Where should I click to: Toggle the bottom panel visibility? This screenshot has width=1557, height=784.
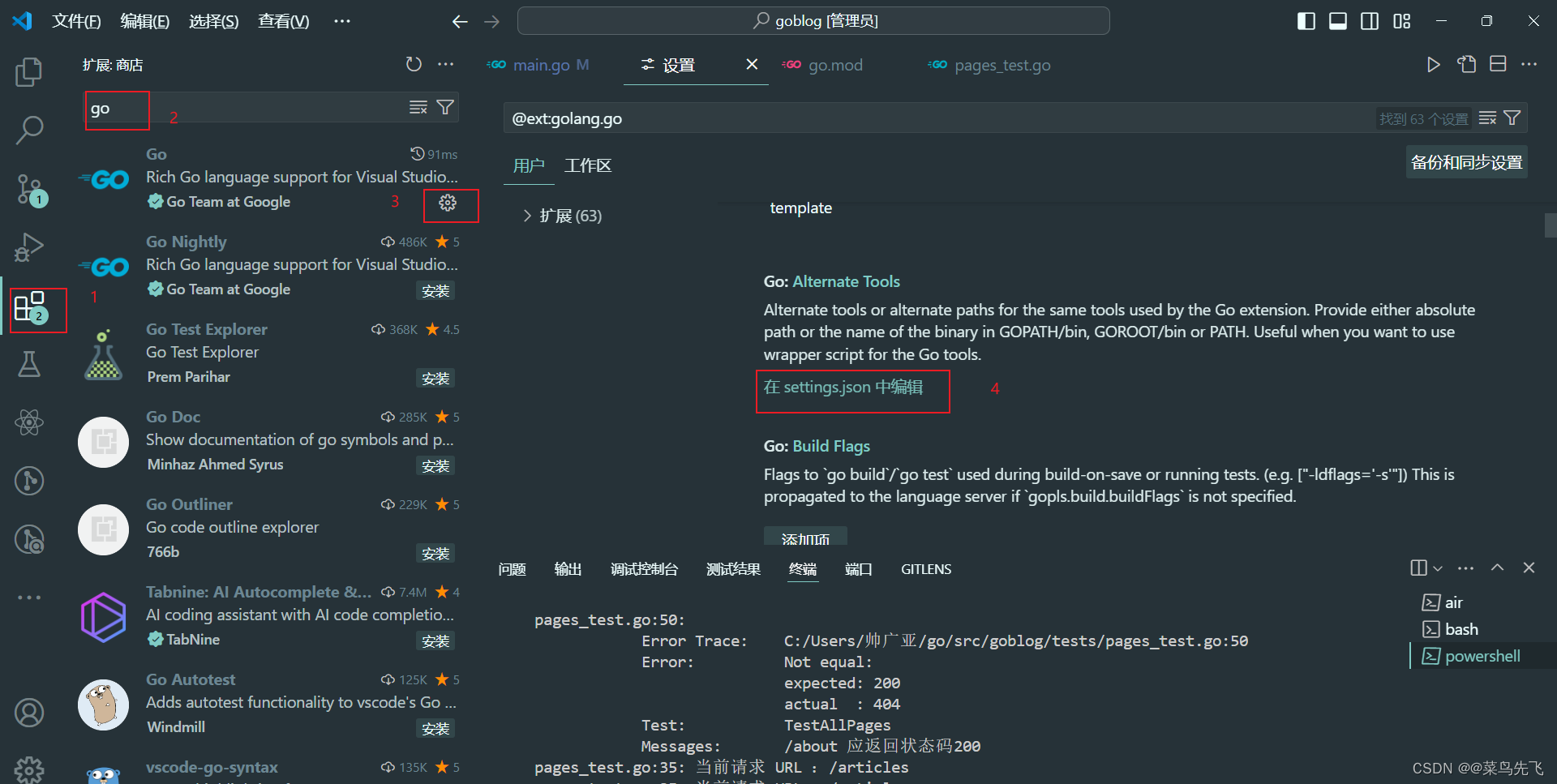click(x=1338, y=21)
